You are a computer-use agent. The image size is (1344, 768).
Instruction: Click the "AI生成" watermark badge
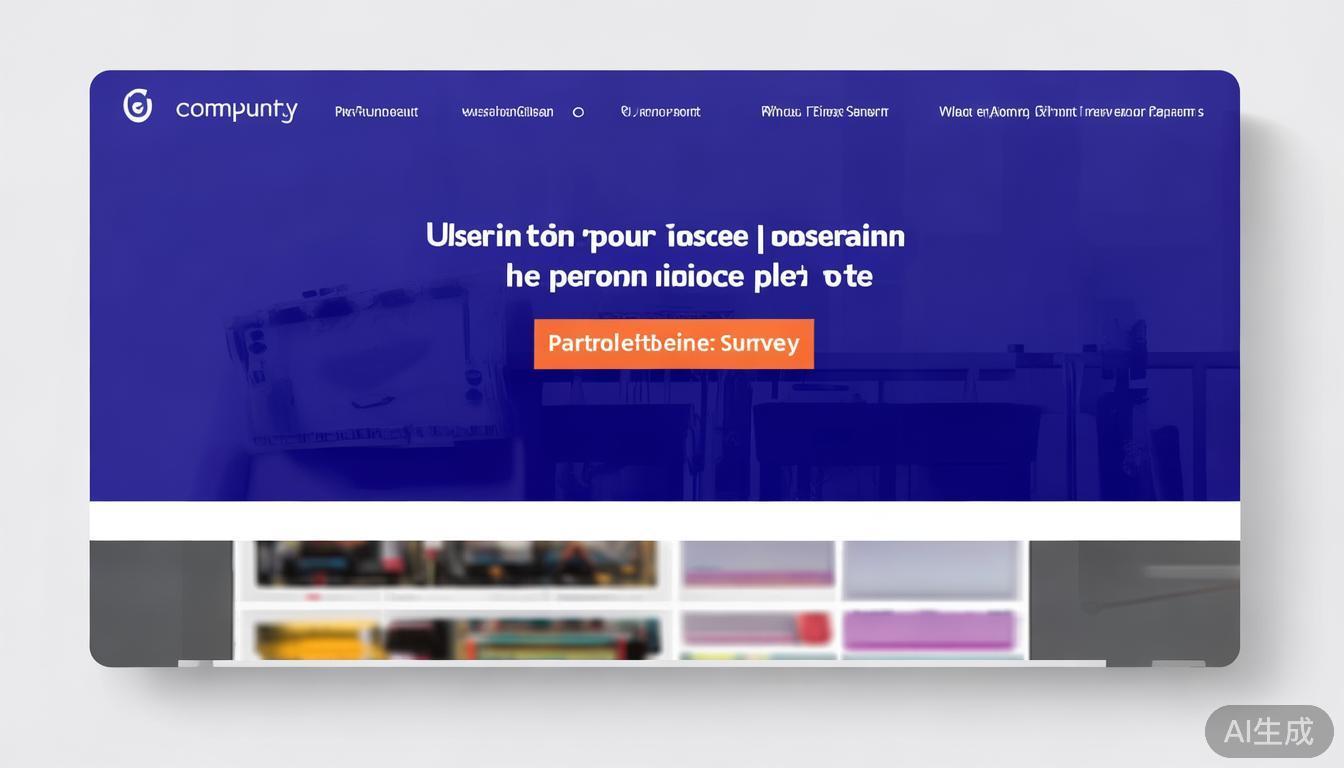tap(1268, 731)
